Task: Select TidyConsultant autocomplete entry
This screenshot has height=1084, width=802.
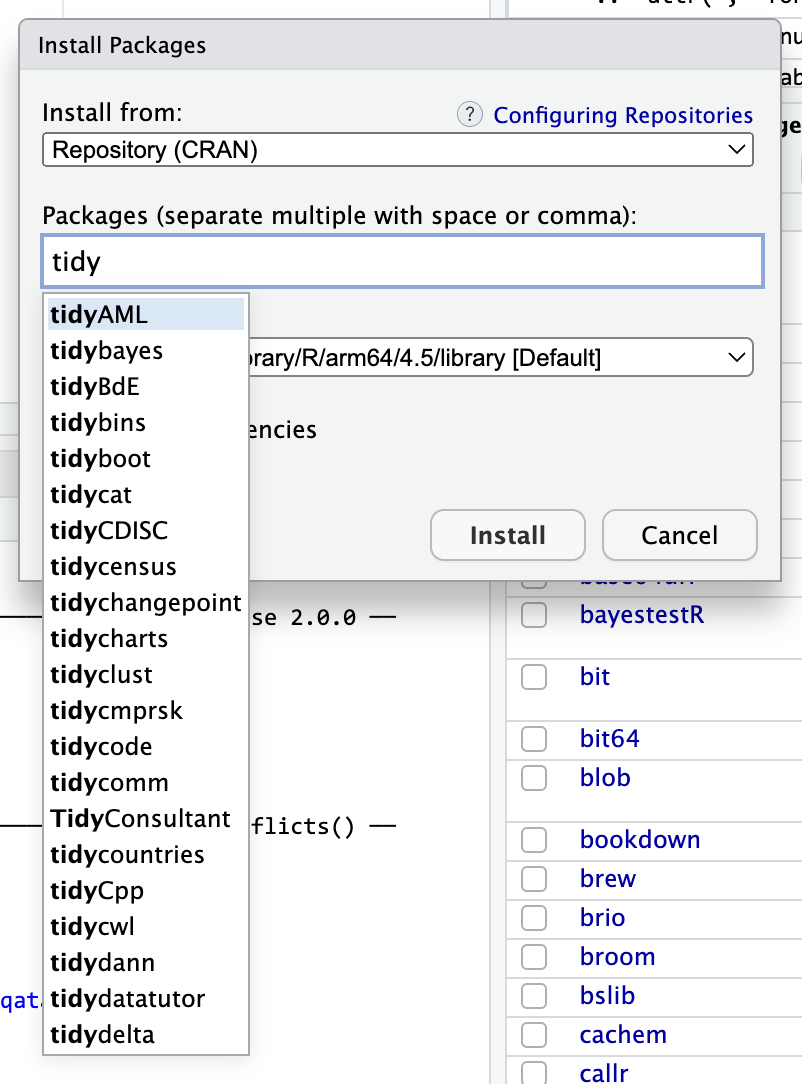Action: pos(140,819)
